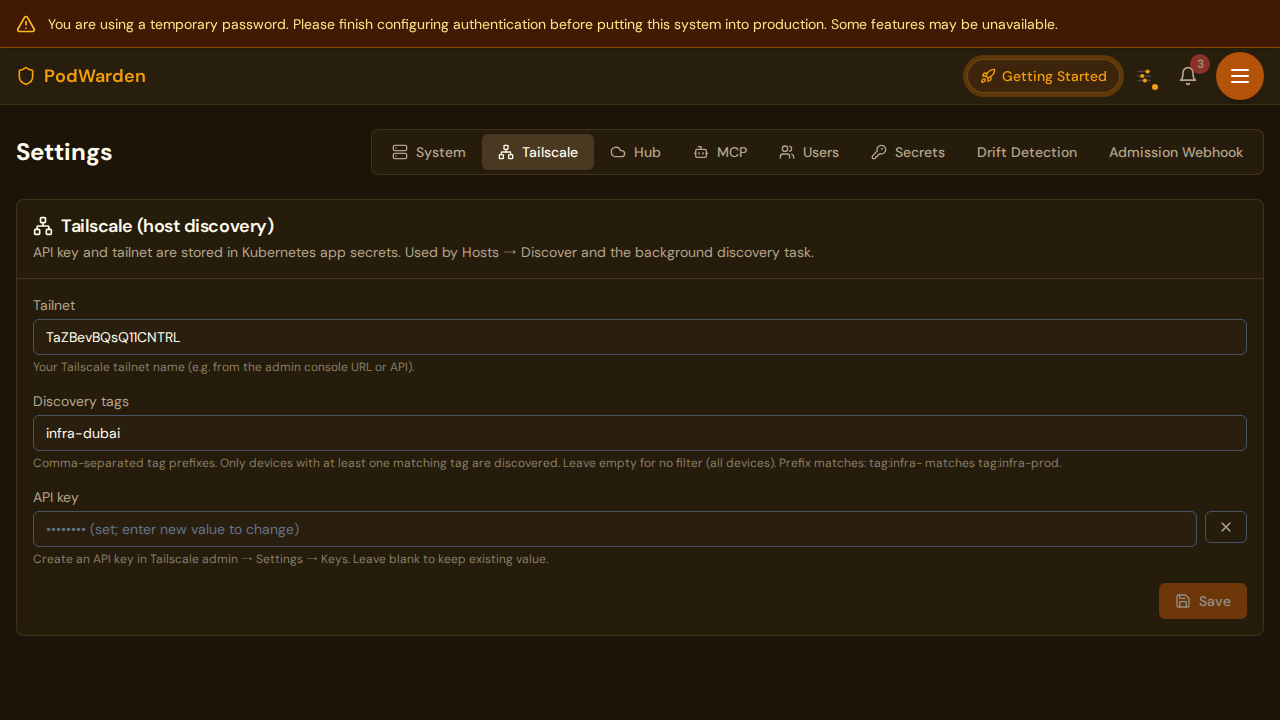Select the Discovery tags field containing infra-dubai
The height and width of the screenshot is (720, 1280).
point(640,433)
